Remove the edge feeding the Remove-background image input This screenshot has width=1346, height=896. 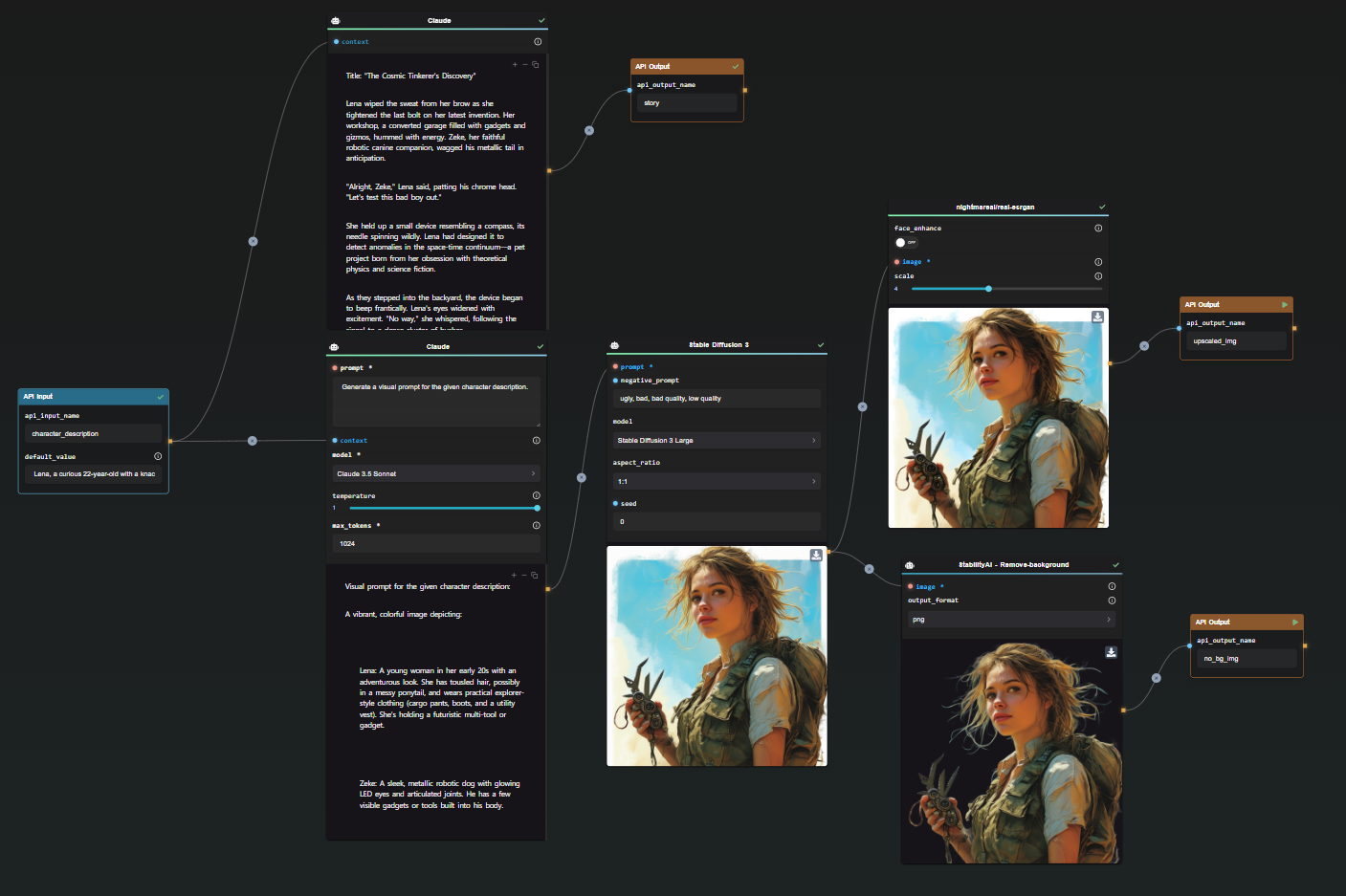coord(869,569)
